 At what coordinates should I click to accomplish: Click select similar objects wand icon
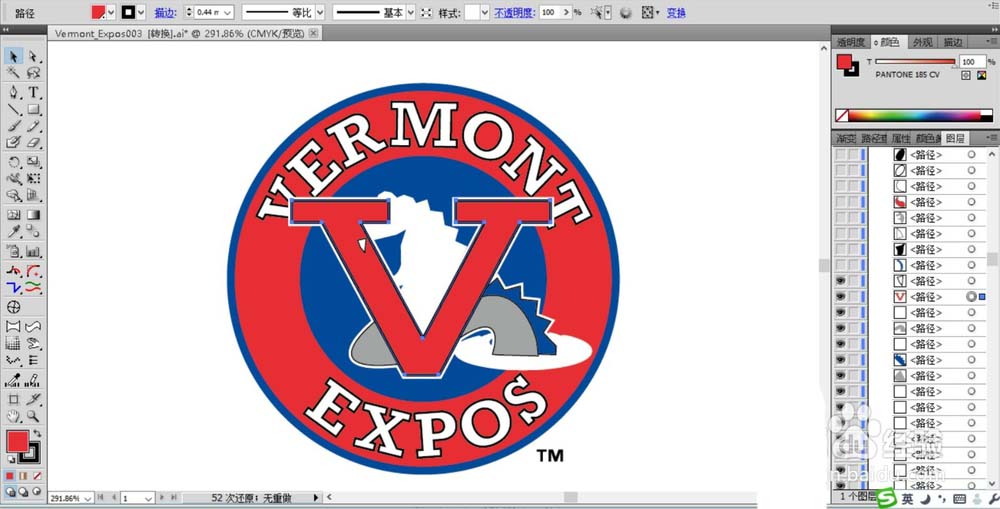[x=597, y=12]
